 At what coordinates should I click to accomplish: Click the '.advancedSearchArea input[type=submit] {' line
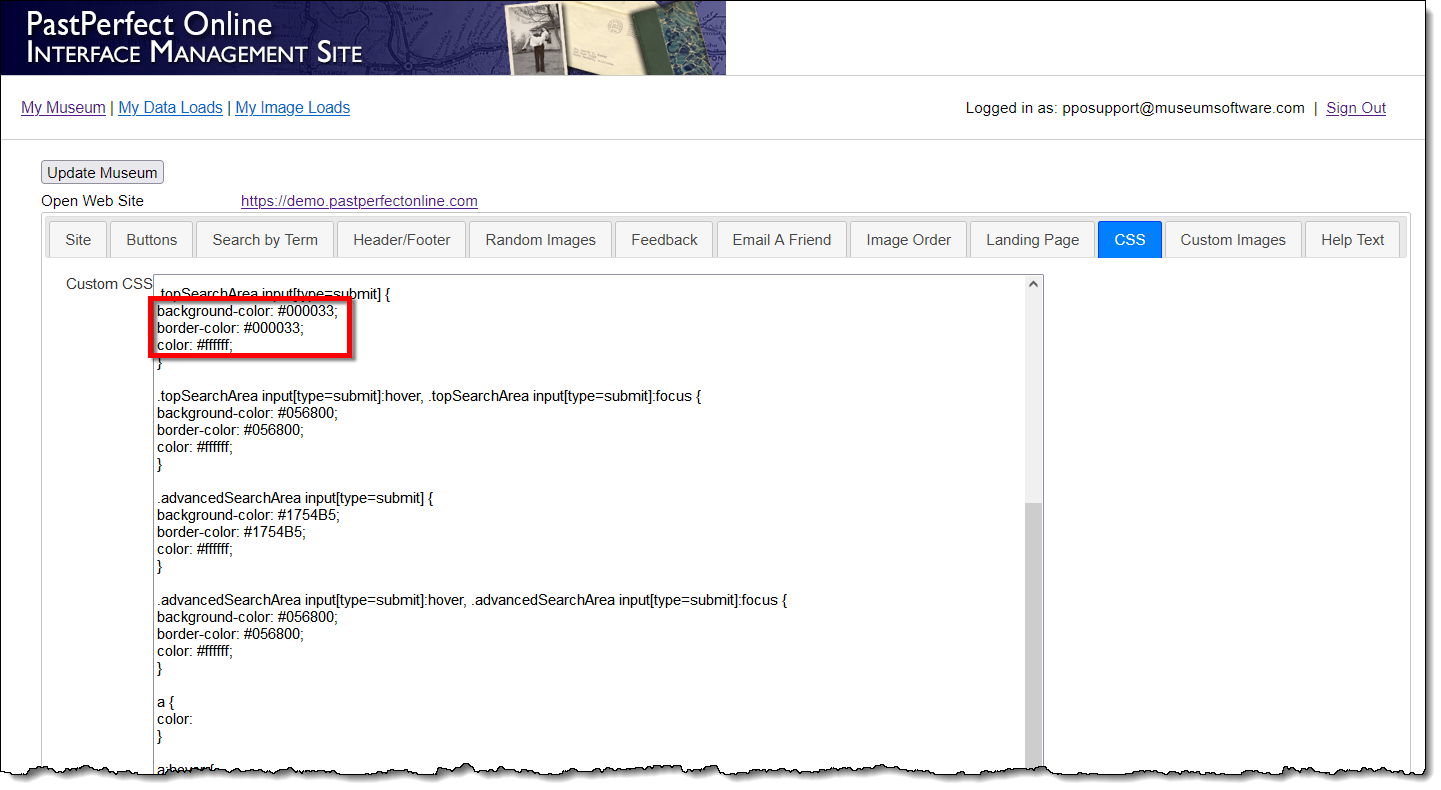click(x=294, y=498)
